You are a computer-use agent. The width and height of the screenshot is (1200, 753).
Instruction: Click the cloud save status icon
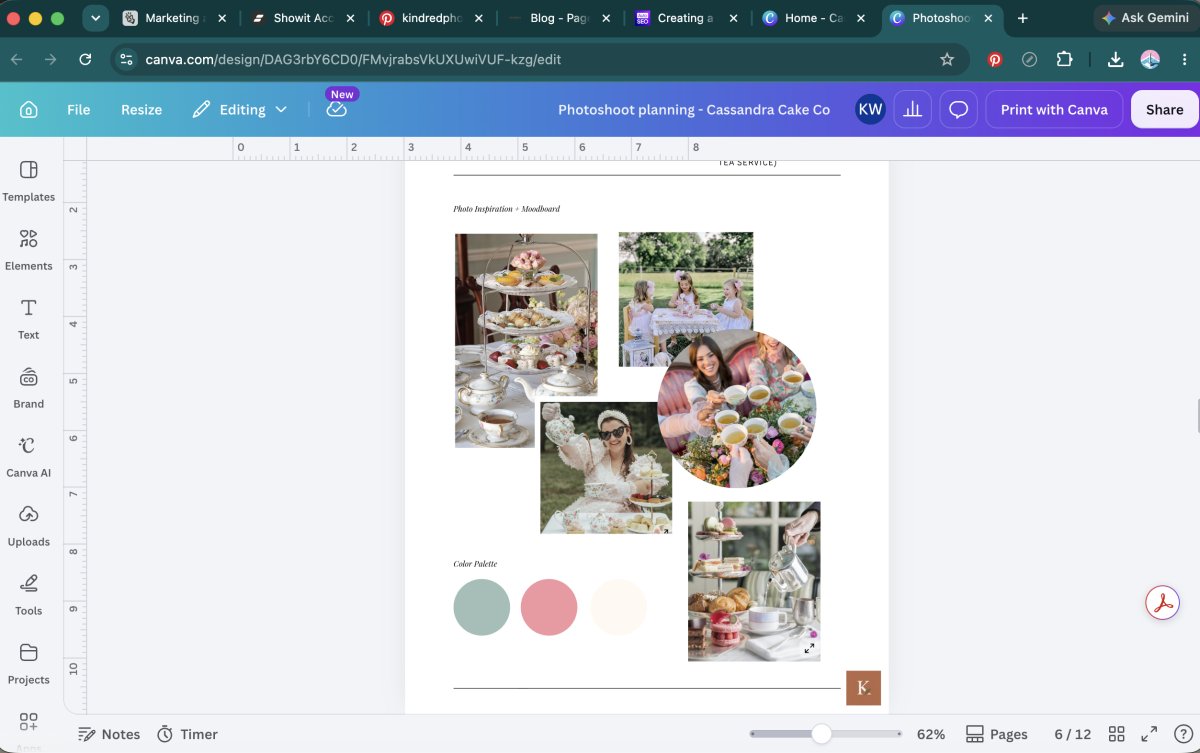click(x=337, y=109)
